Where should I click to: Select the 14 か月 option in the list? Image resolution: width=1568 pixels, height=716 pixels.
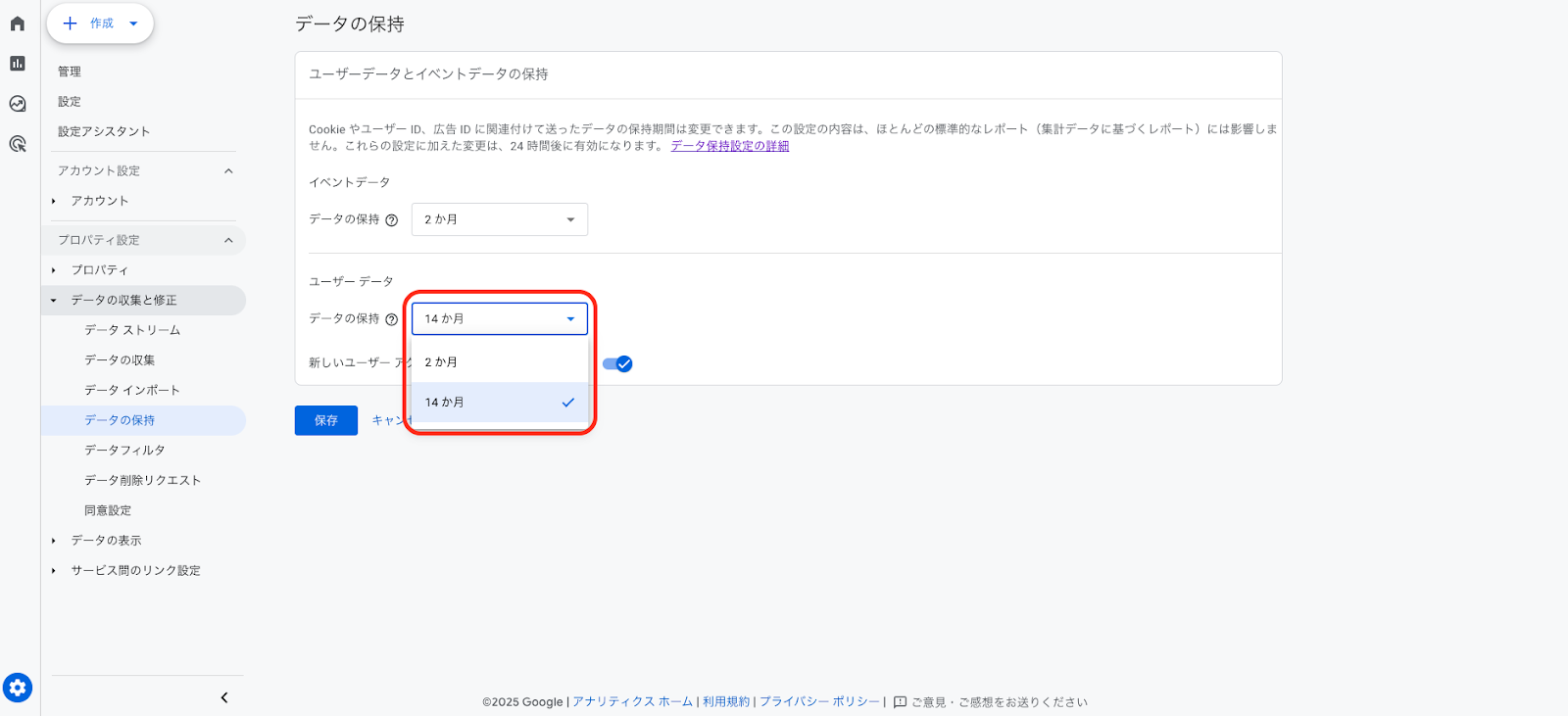500,403
